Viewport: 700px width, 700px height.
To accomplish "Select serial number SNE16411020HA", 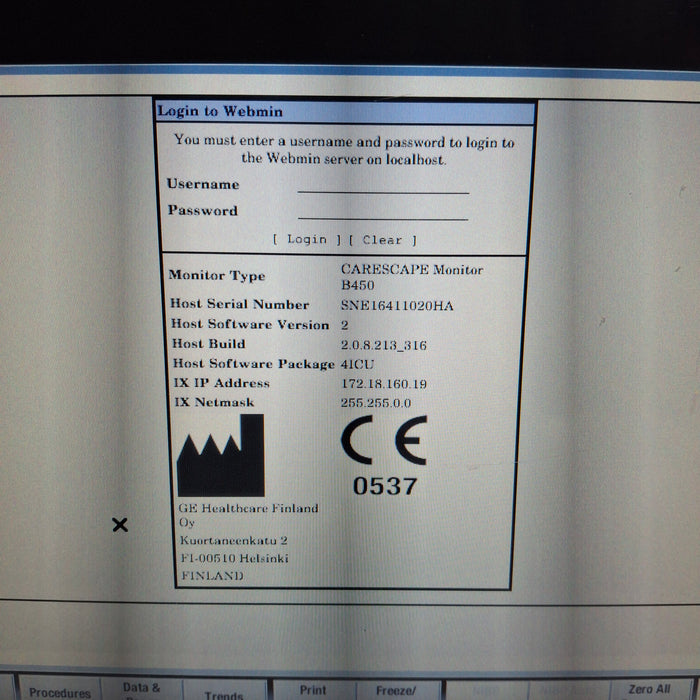I will pyautogui.click(x=397, y=306).
